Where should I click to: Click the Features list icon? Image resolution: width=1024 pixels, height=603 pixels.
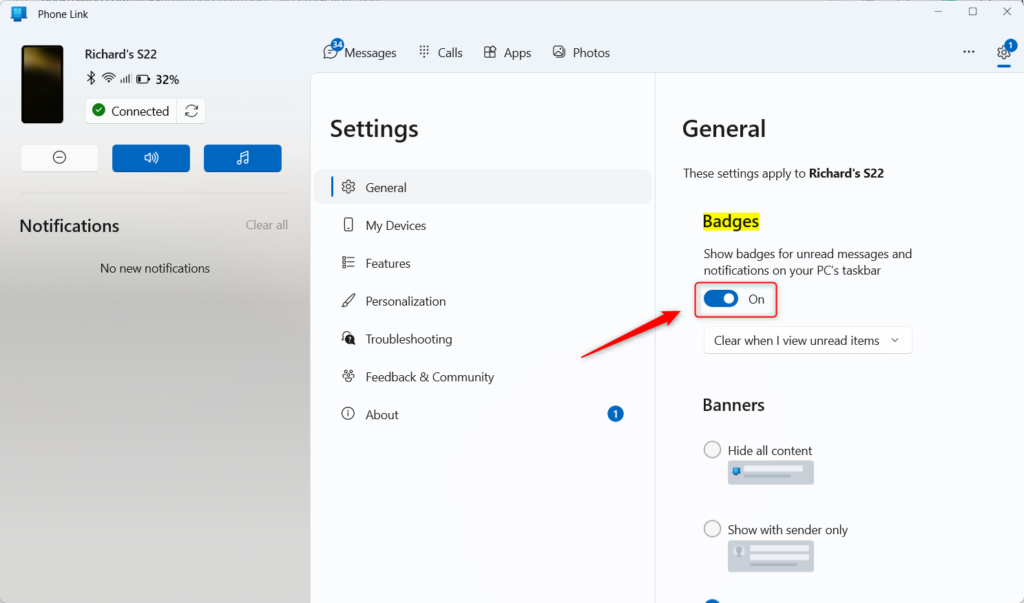[x=348, y=263]
